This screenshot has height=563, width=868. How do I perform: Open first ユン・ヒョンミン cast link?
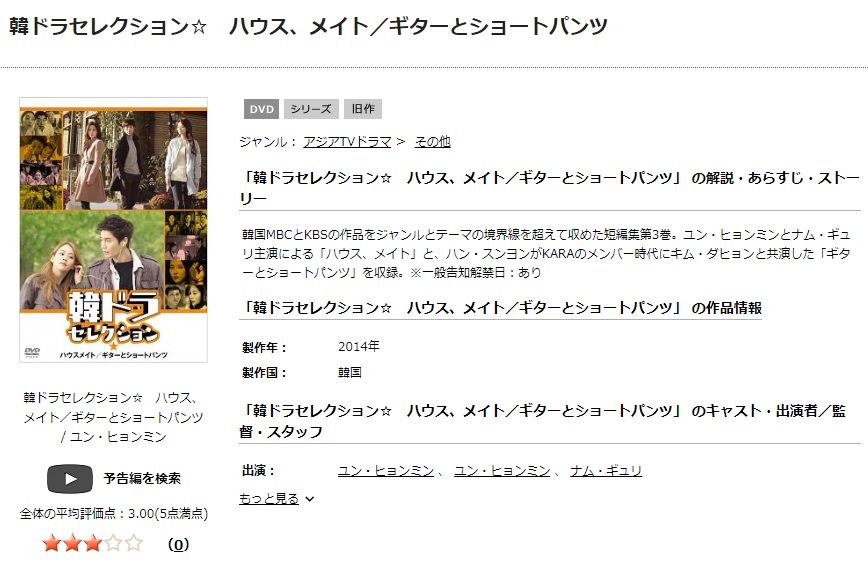pos(386,471)
